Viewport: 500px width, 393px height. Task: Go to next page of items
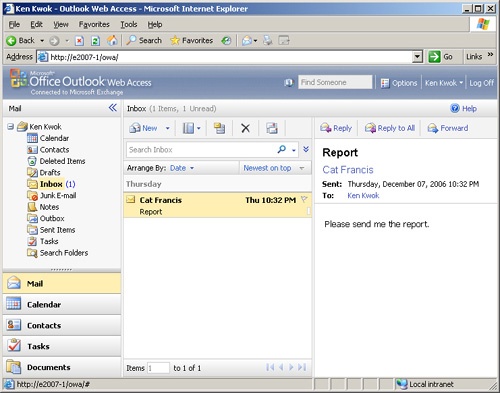291,367
